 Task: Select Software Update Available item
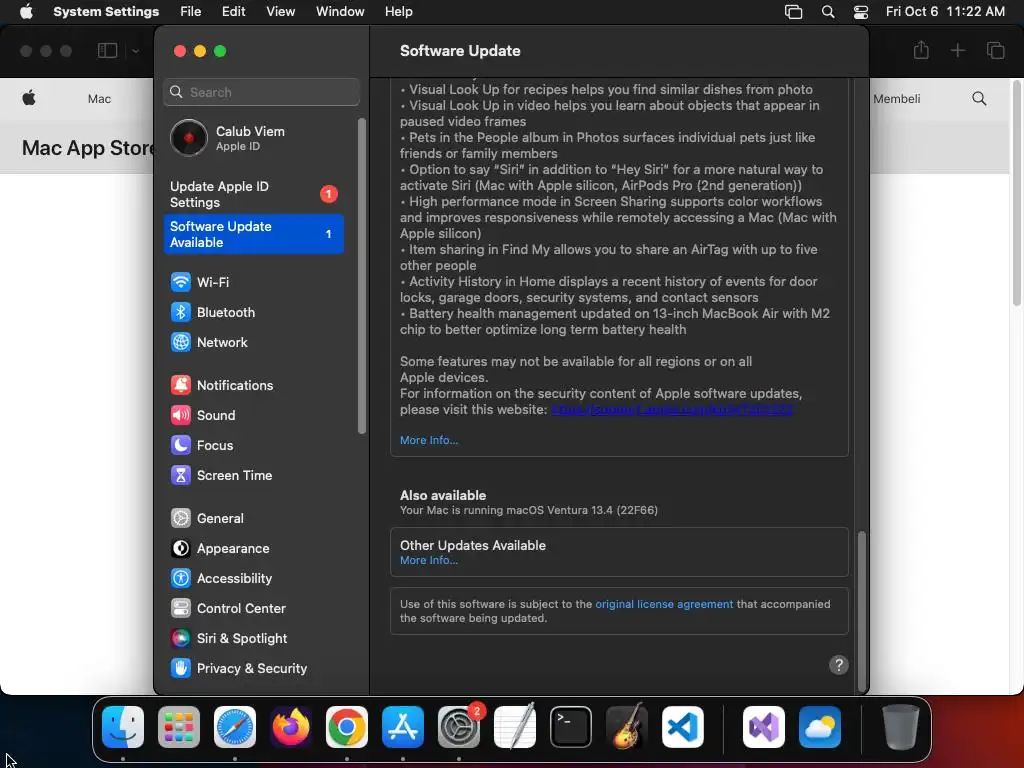(x=253, y=234)
